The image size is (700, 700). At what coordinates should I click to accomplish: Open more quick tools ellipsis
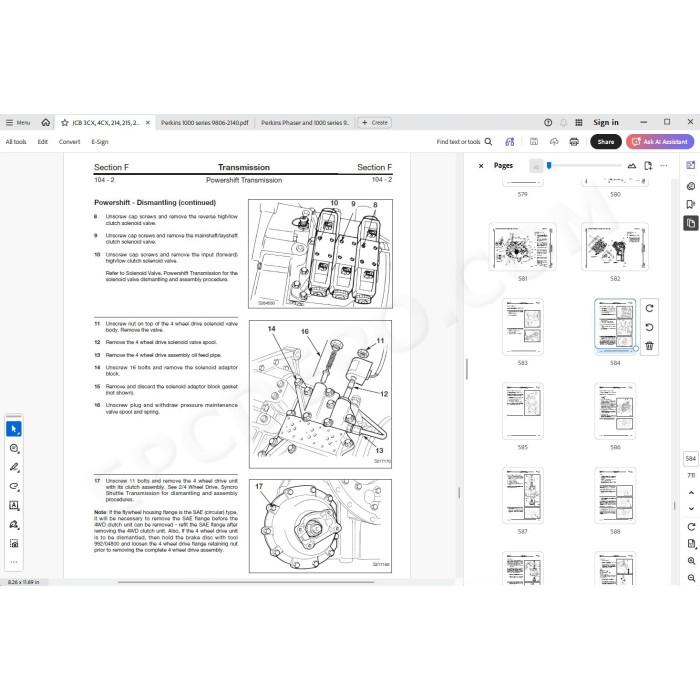pyautogui.click(x=14, y=562)
